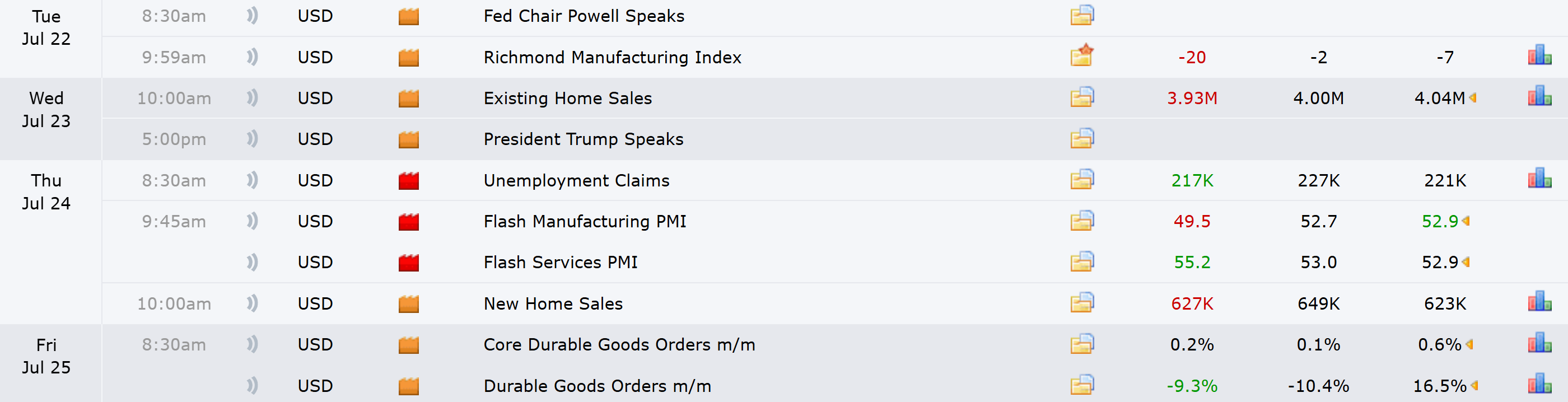Show the Unemployment Claims history chart

click(x=1539, y=179)
